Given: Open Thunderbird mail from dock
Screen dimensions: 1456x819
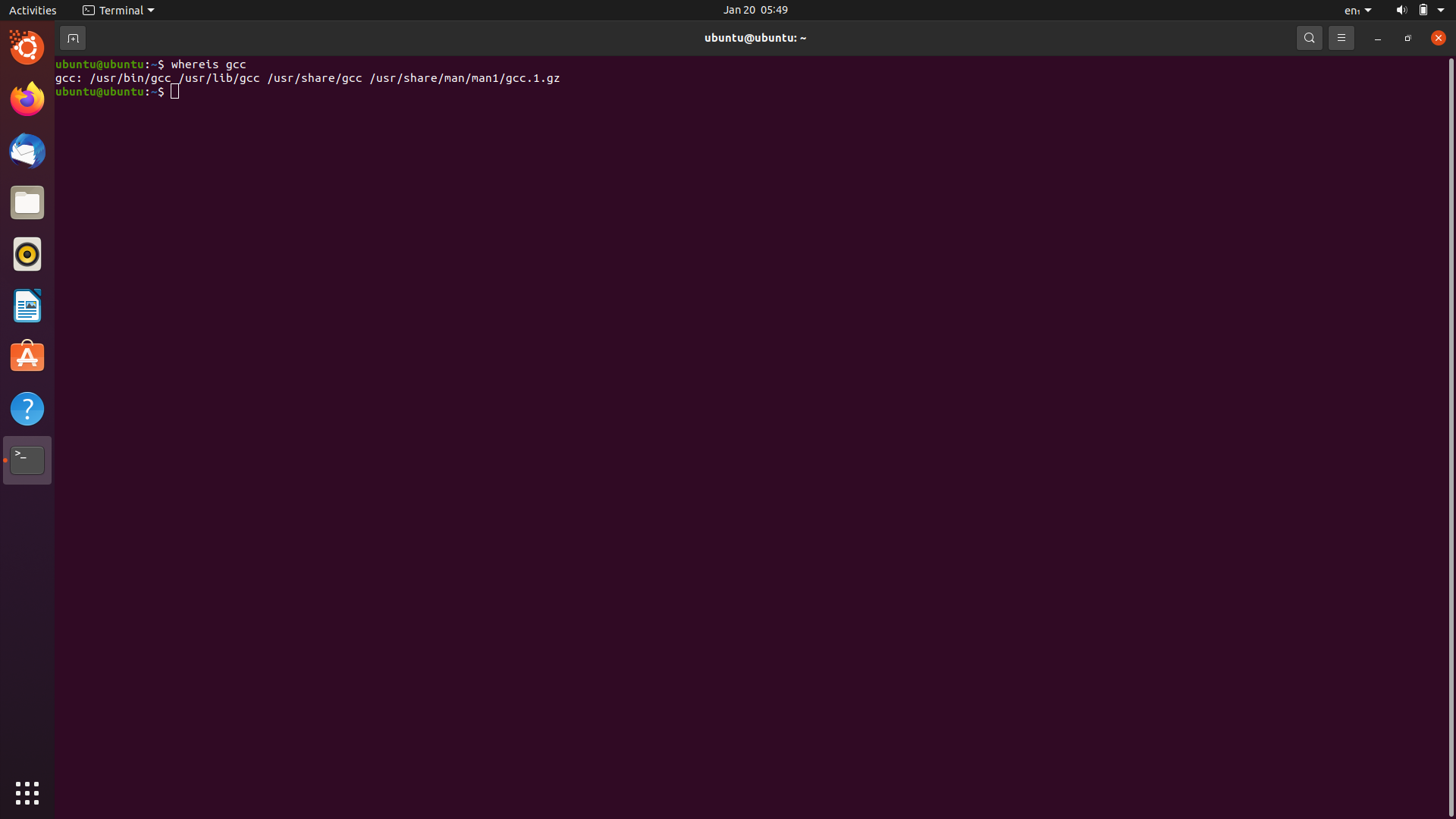Looking at the screenshot, I should pyautogui.click(x=27, y=151).
